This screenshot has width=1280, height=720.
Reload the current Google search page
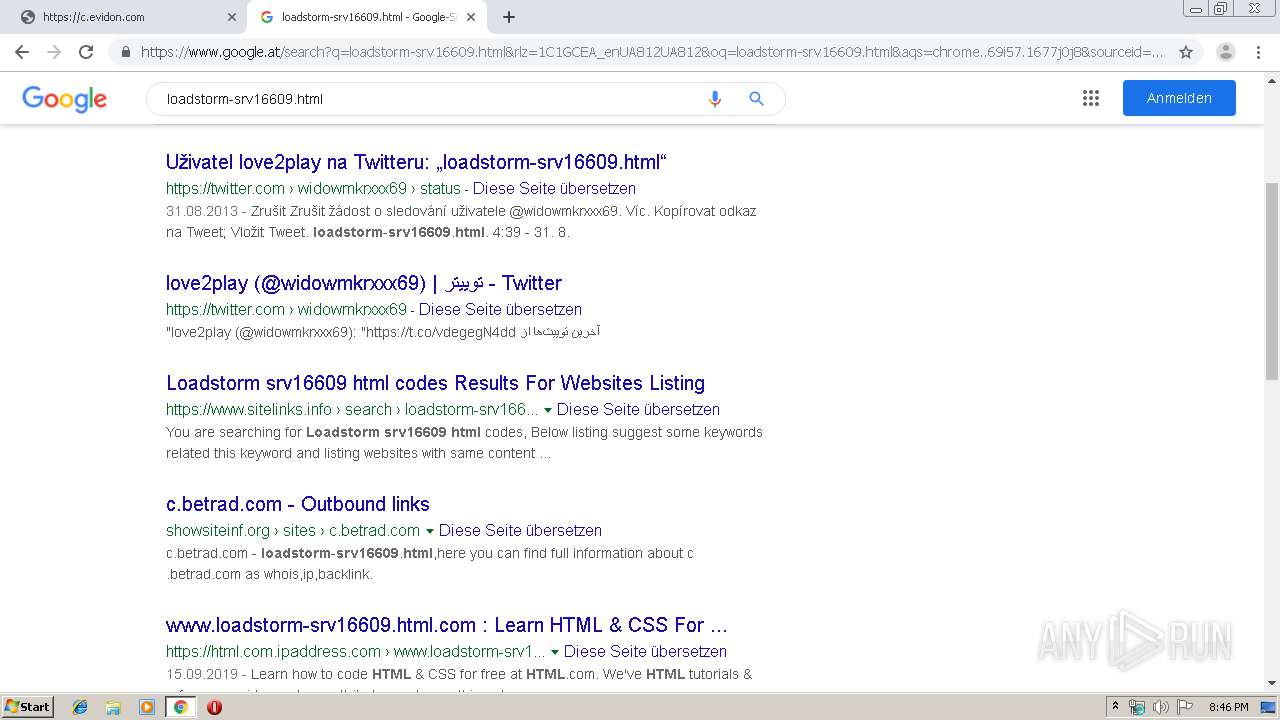[x=86, y=52]
